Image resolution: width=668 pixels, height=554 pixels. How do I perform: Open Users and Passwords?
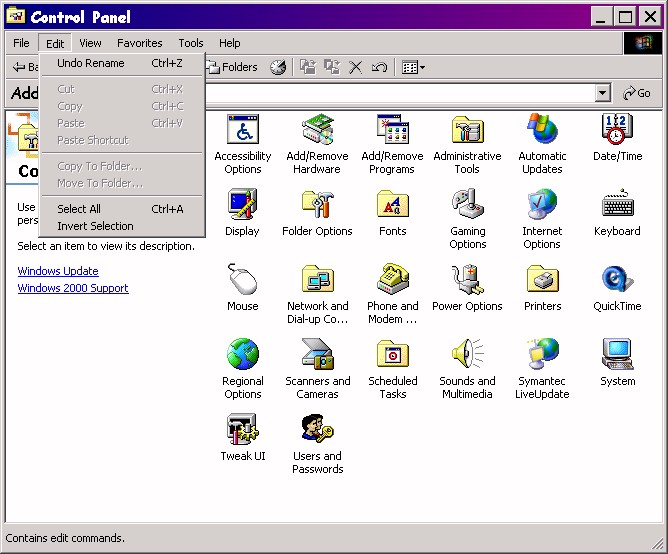point(317,444)
